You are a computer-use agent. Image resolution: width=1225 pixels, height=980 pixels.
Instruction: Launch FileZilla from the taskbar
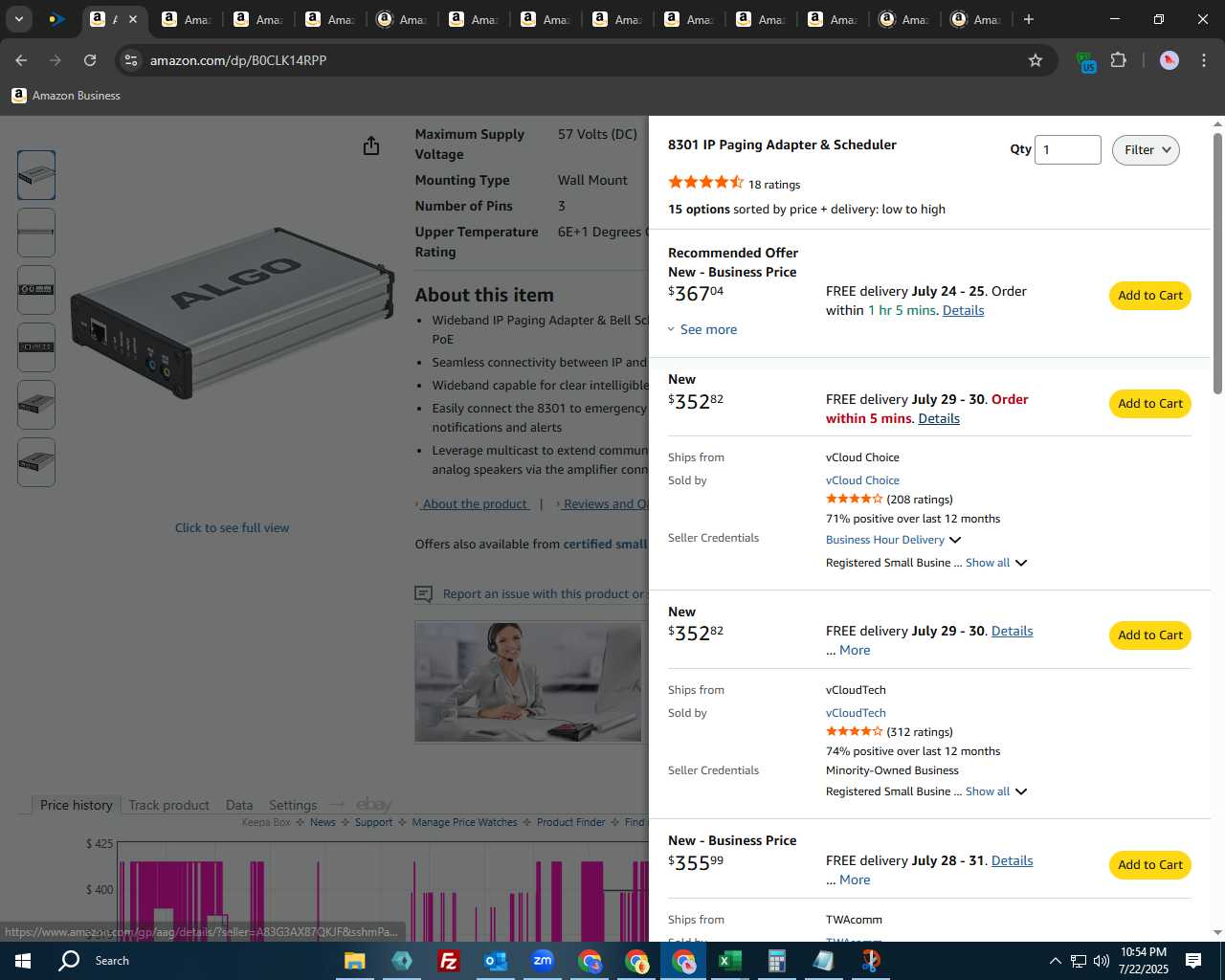click(449, 961)
